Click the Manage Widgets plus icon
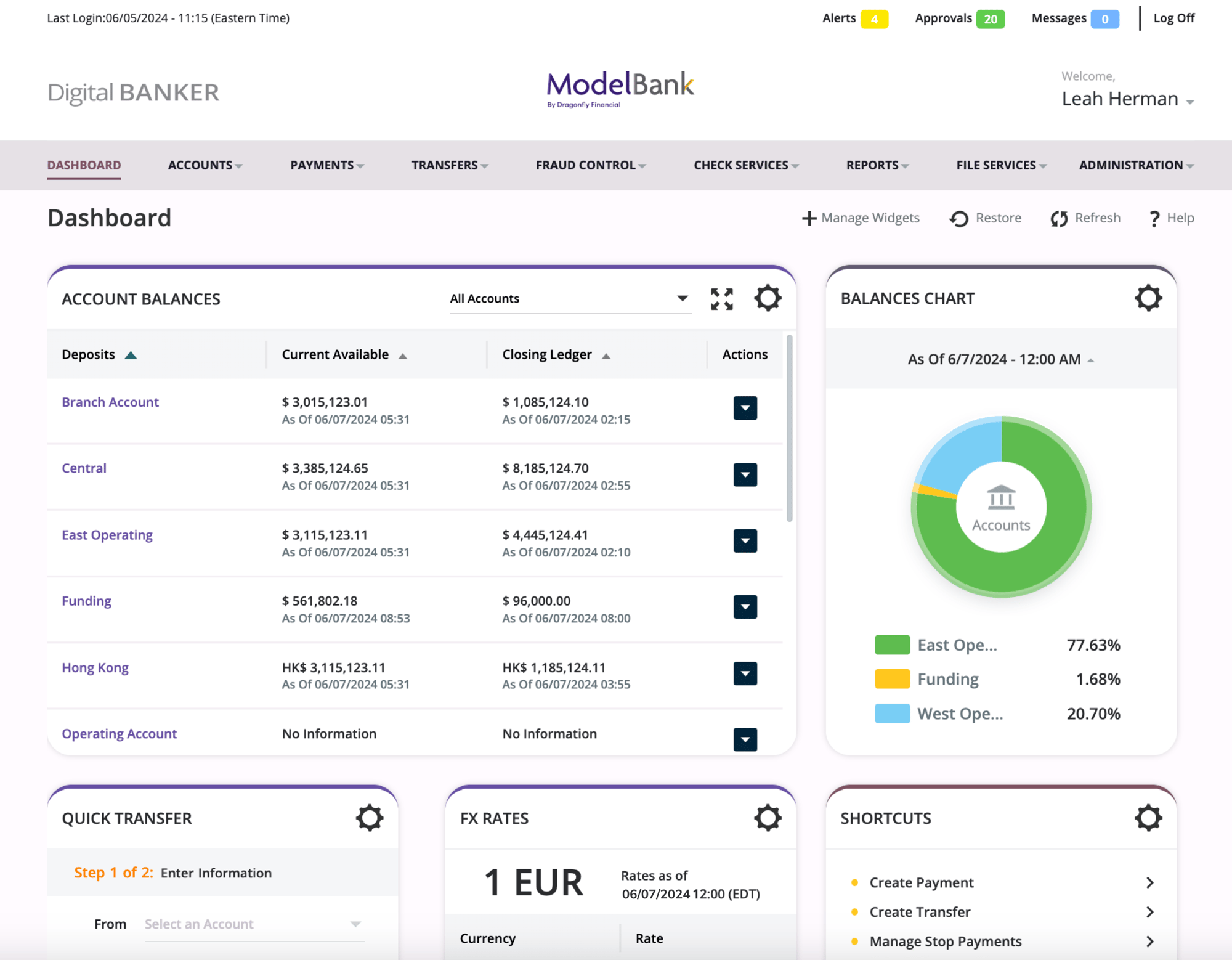 tap(809, 218)
